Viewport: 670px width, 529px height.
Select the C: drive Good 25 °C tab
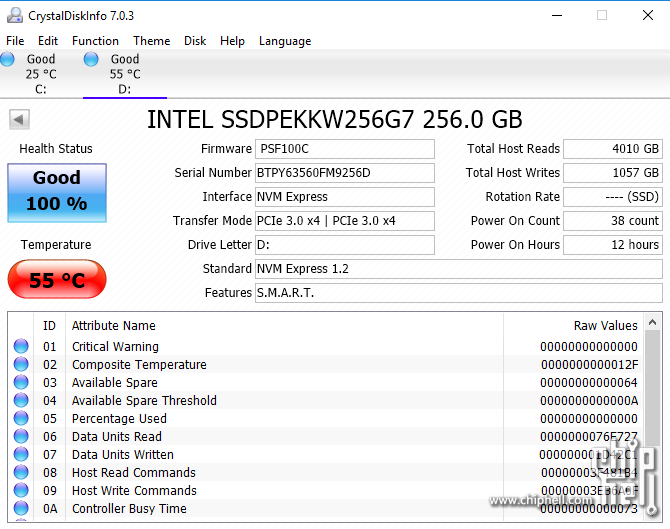tap(41, 73)
